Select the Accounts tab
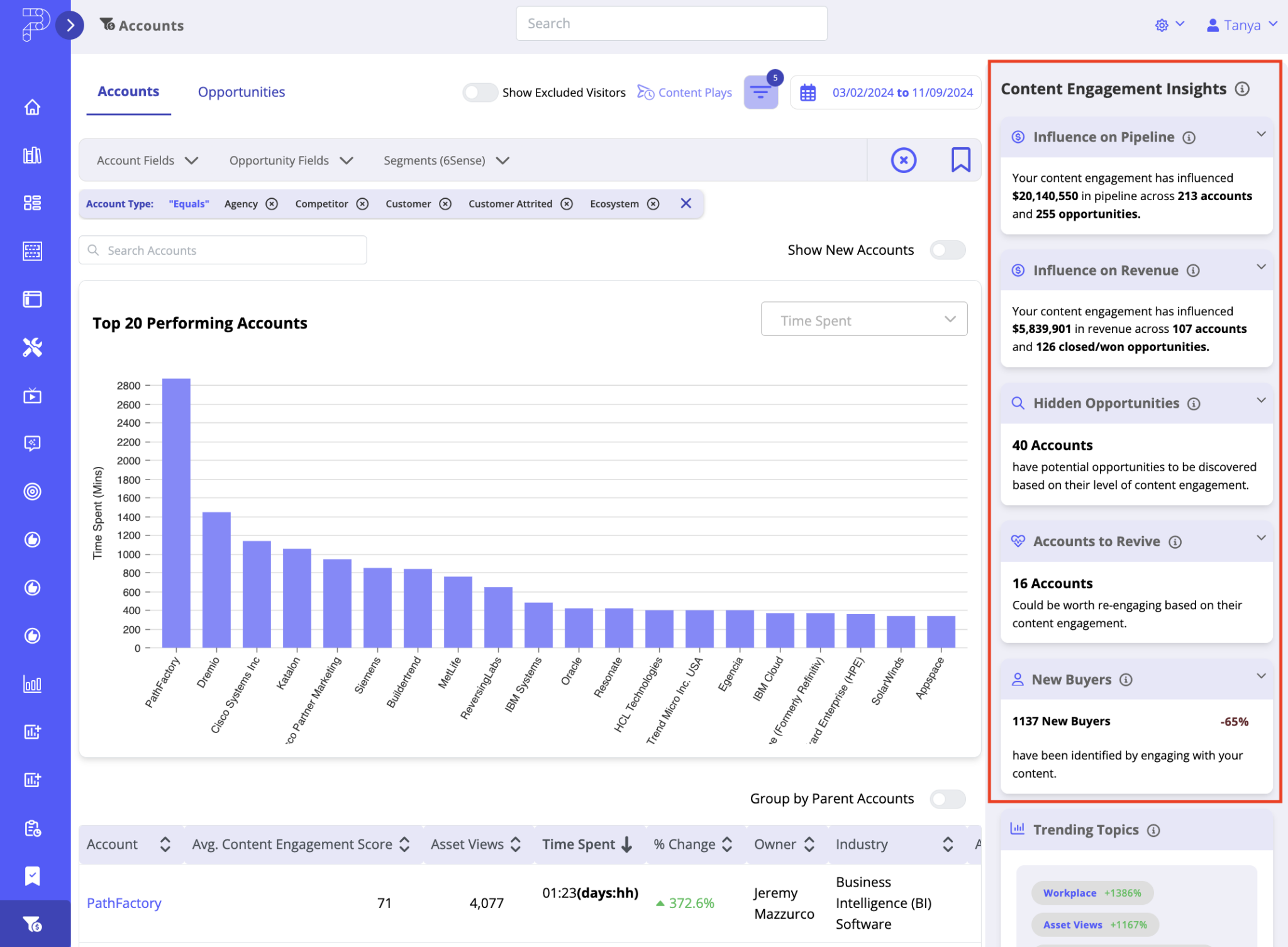Image resolution: width=1288 pixels, height=947 pixels. point(128,92)
